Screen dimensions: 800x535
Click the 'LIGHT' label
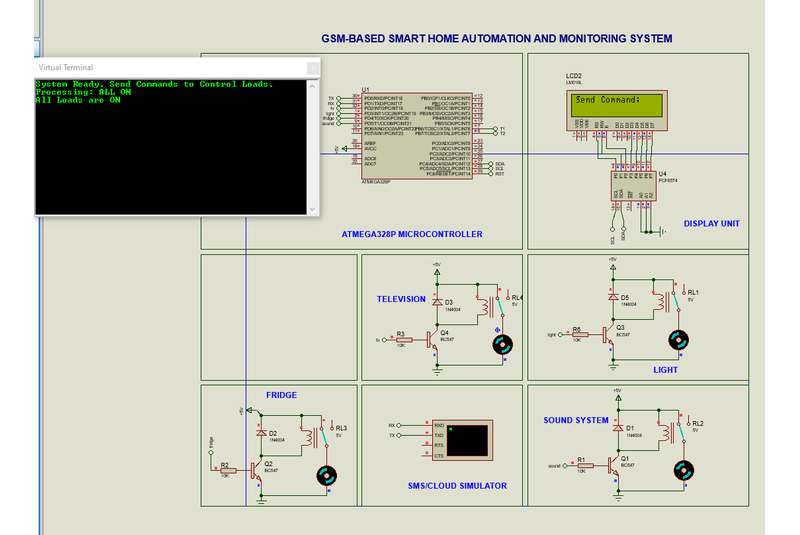coord(665,370)
